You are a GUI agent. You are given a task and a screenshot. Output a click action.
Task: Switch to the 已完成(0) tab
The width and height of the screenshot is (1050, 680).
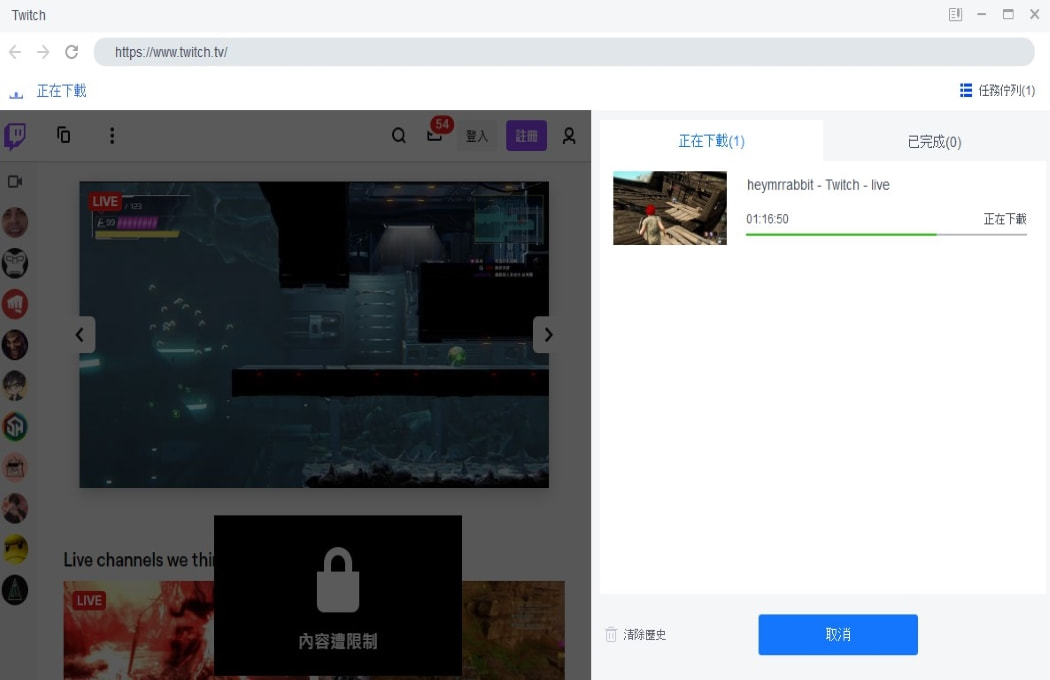[934, 141]
